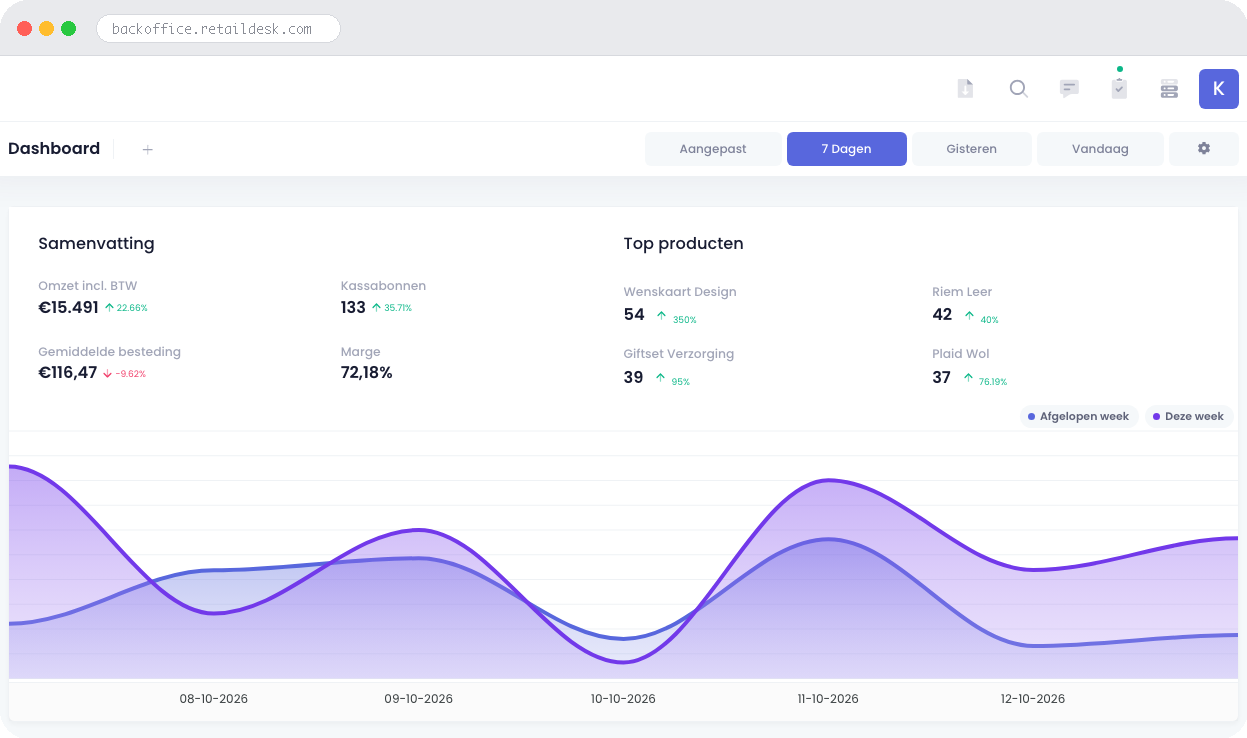Viewport: 1247px width, 738px height.
Task: Click the 10-10-2026 axis date
Action: click(623, 699)
